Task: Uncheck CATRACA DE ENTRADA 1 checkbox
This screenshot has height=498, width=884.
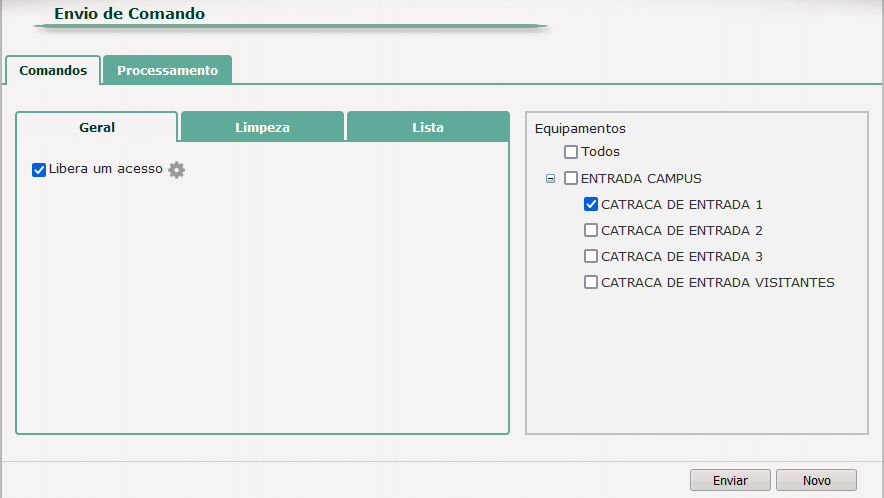Action: click(591, 204)
